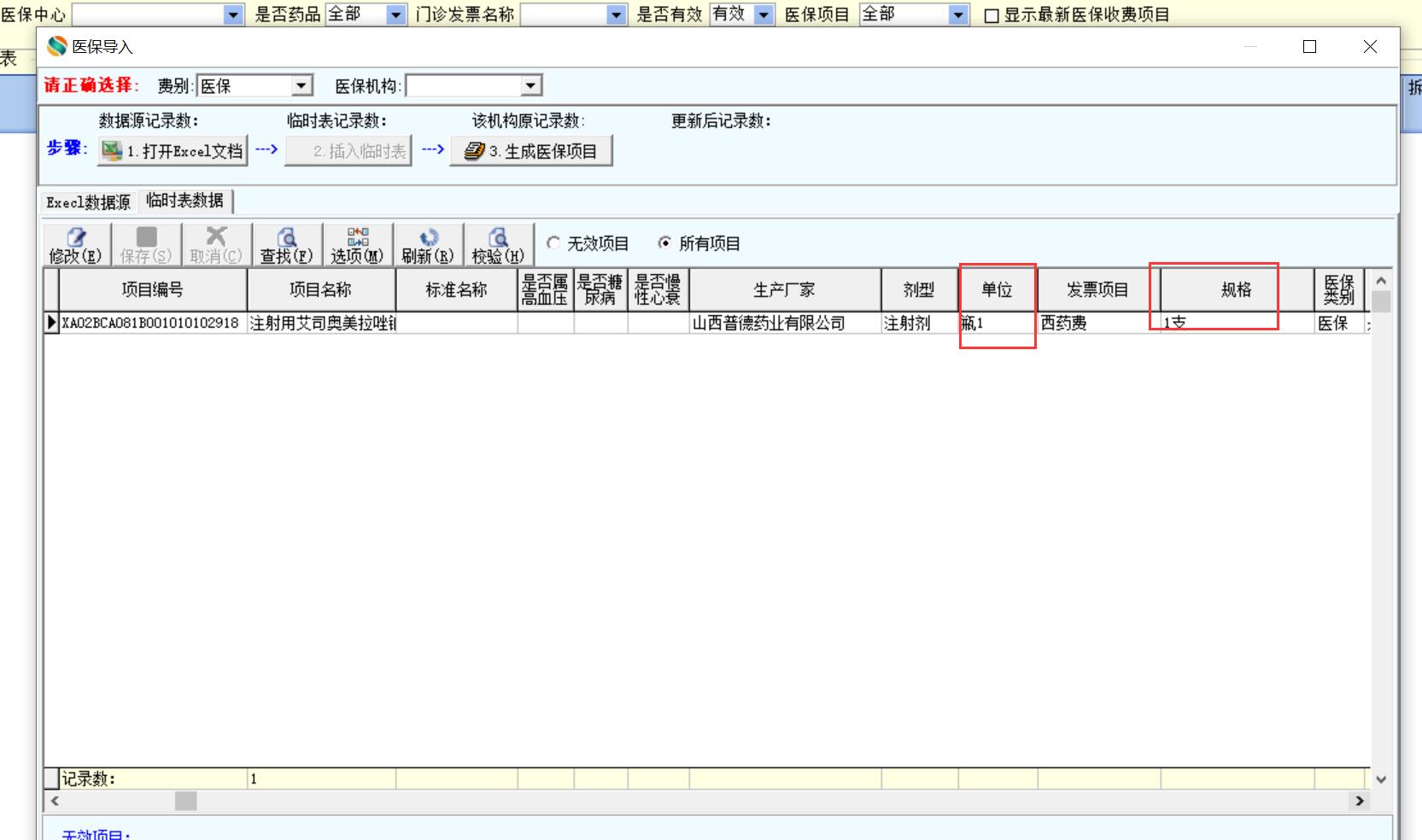Image resolution: width=1422 pixels, height=840 pixels.
Task: Expand the 是否有效 dropdown
Action: click(764, 15)
